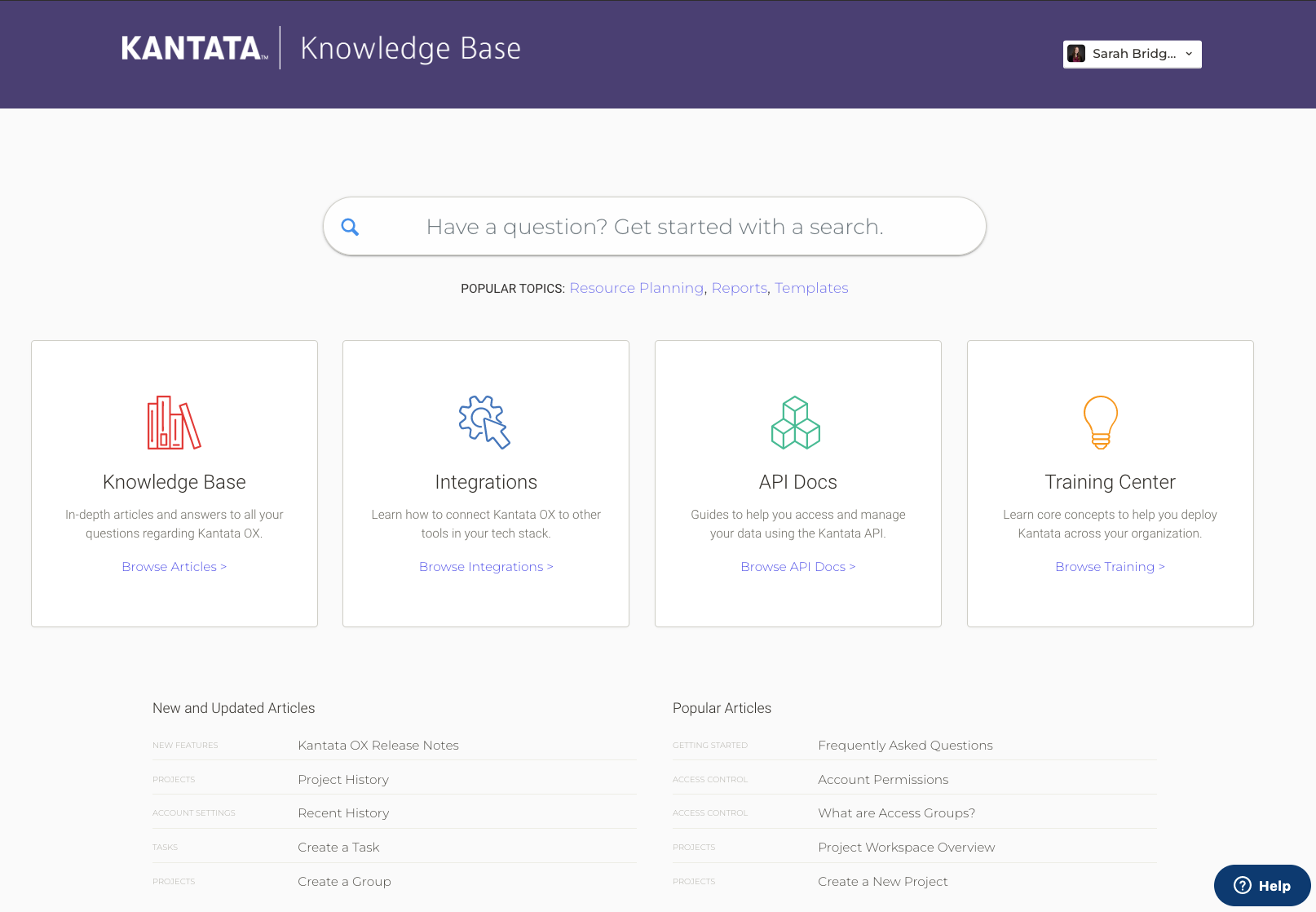Click Sarah Bridges' profile avatar
The width and height of the screenshot is (1316, 912).
(x=1077, y=54)
